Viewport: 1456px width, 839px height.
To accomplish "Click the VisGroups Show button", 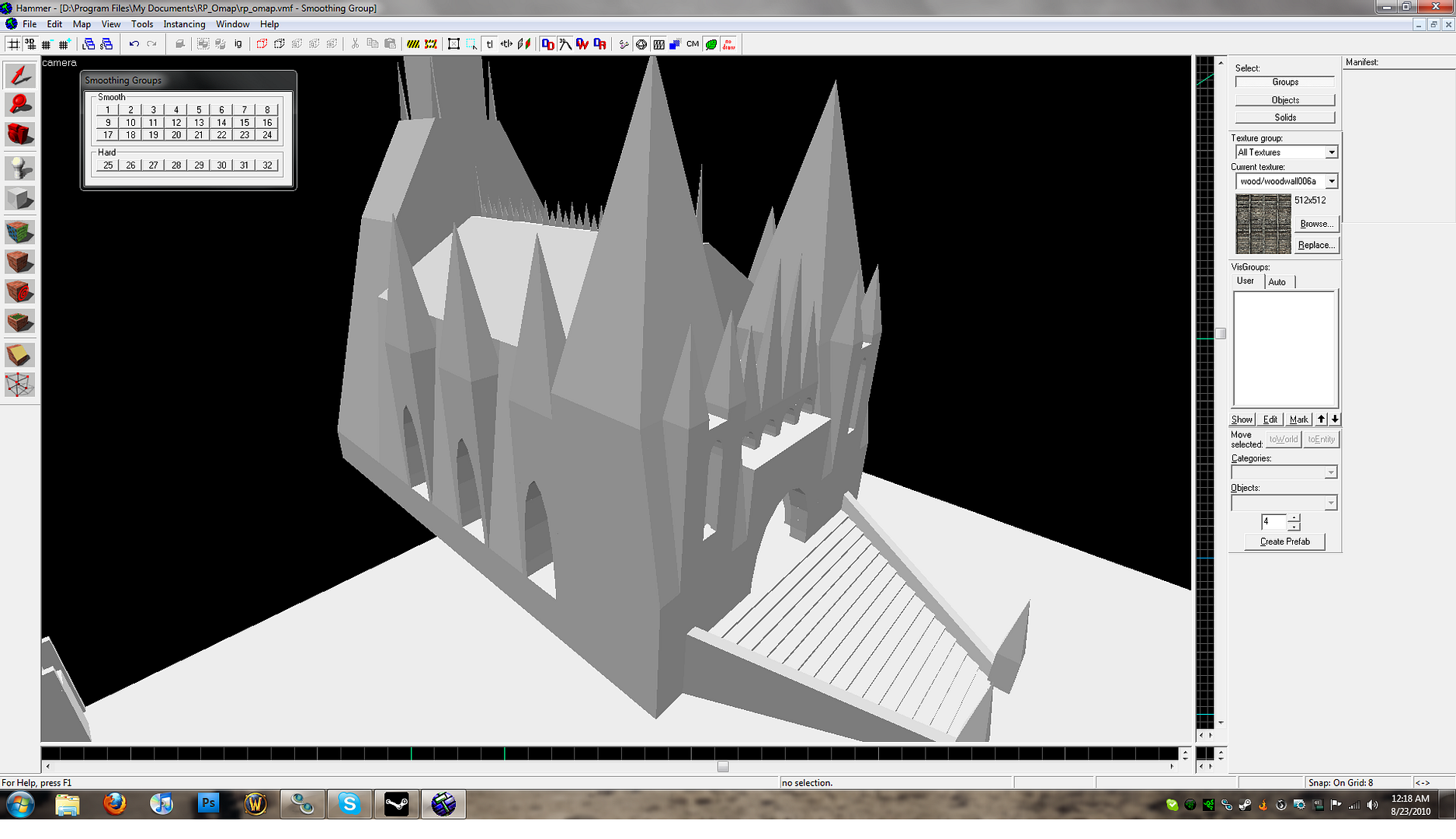I will click(1242, 419).
